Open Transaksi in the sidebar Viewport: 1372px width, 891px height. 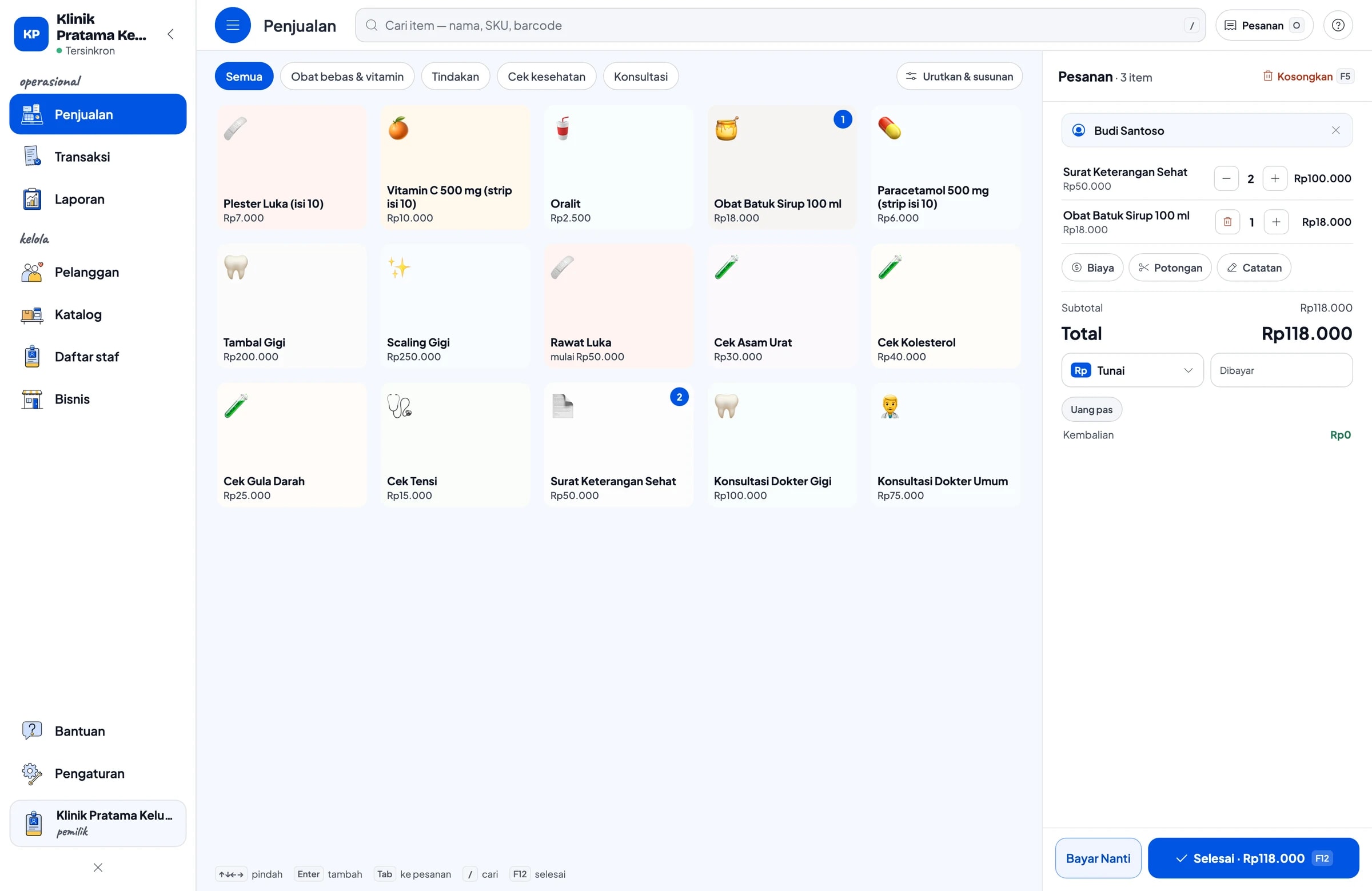click(x=98, y=157)
